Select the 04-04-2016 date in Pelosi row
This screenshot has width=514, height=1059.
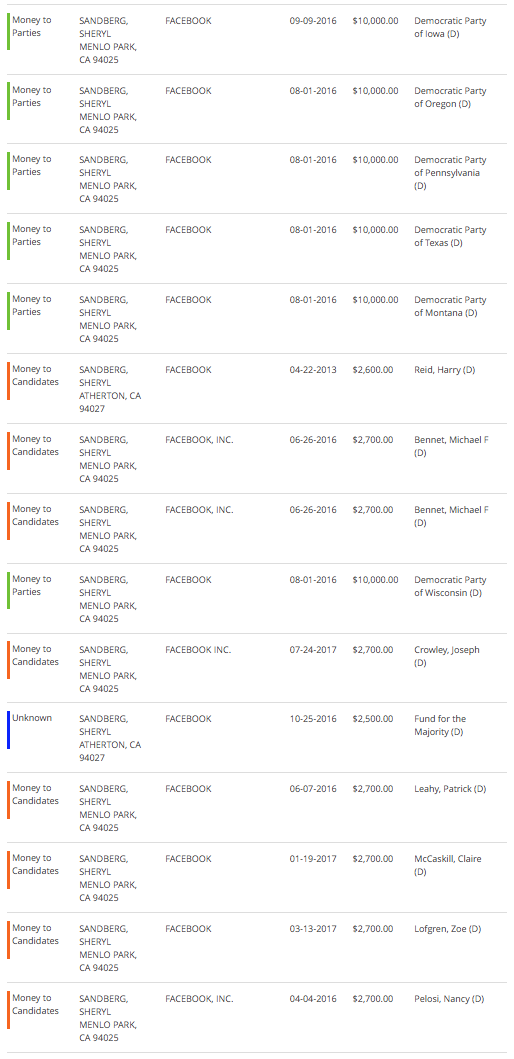coord(313,999)
